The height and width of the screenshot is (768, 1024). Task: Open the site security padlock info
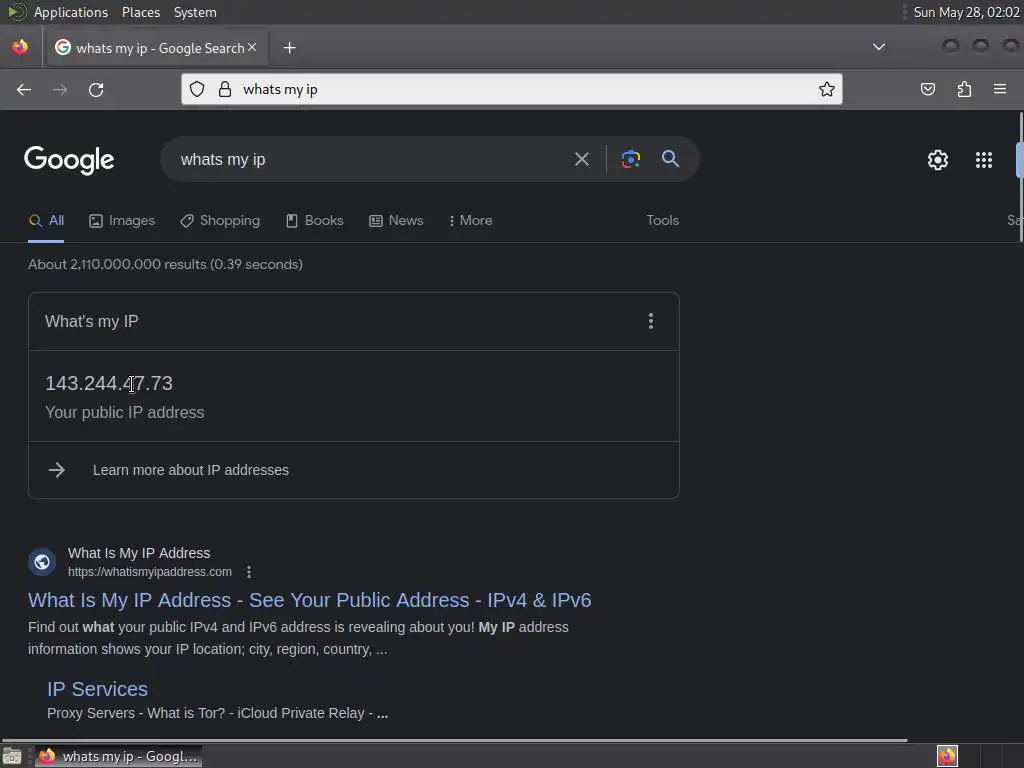pos(225,89)
